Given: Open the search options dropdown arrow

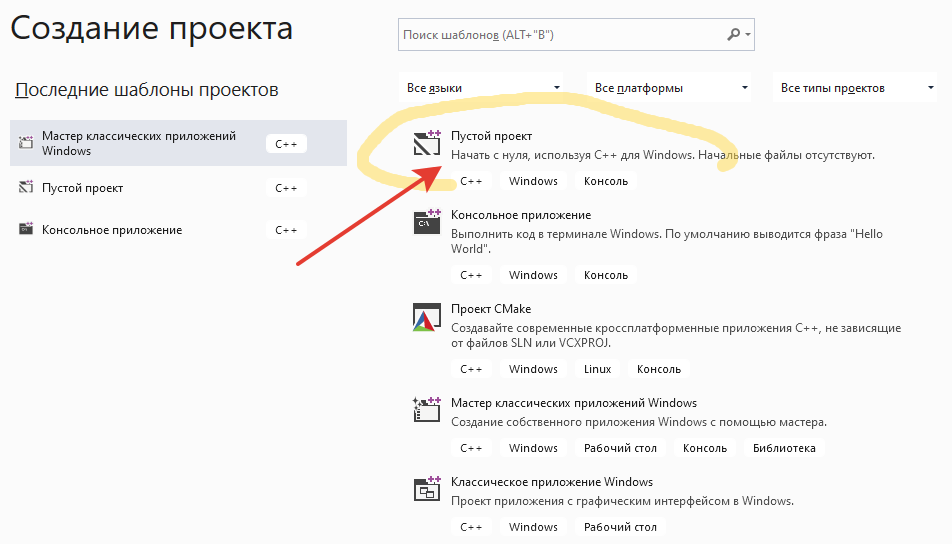Looking at the screenshot, I should point(748,35).
